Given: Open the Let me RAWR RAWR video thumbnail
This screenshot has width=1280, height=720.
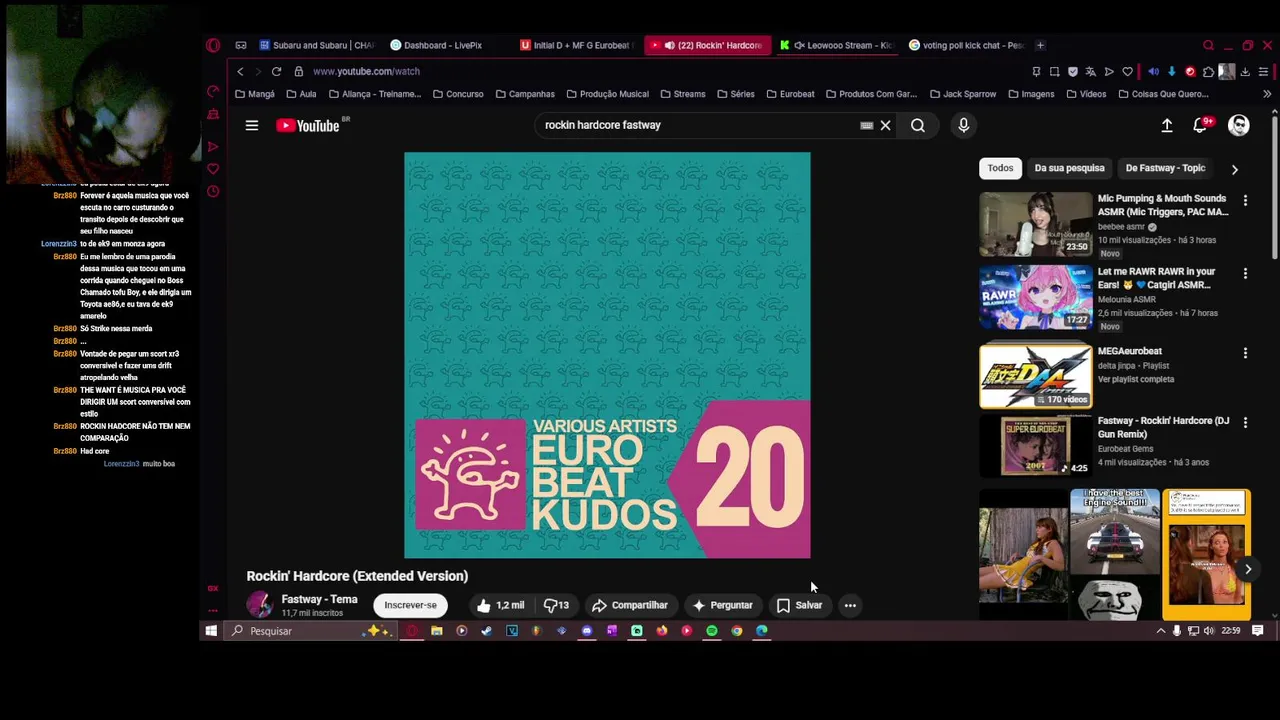Looking at the screenshot, I should (x=1035, y=297).
